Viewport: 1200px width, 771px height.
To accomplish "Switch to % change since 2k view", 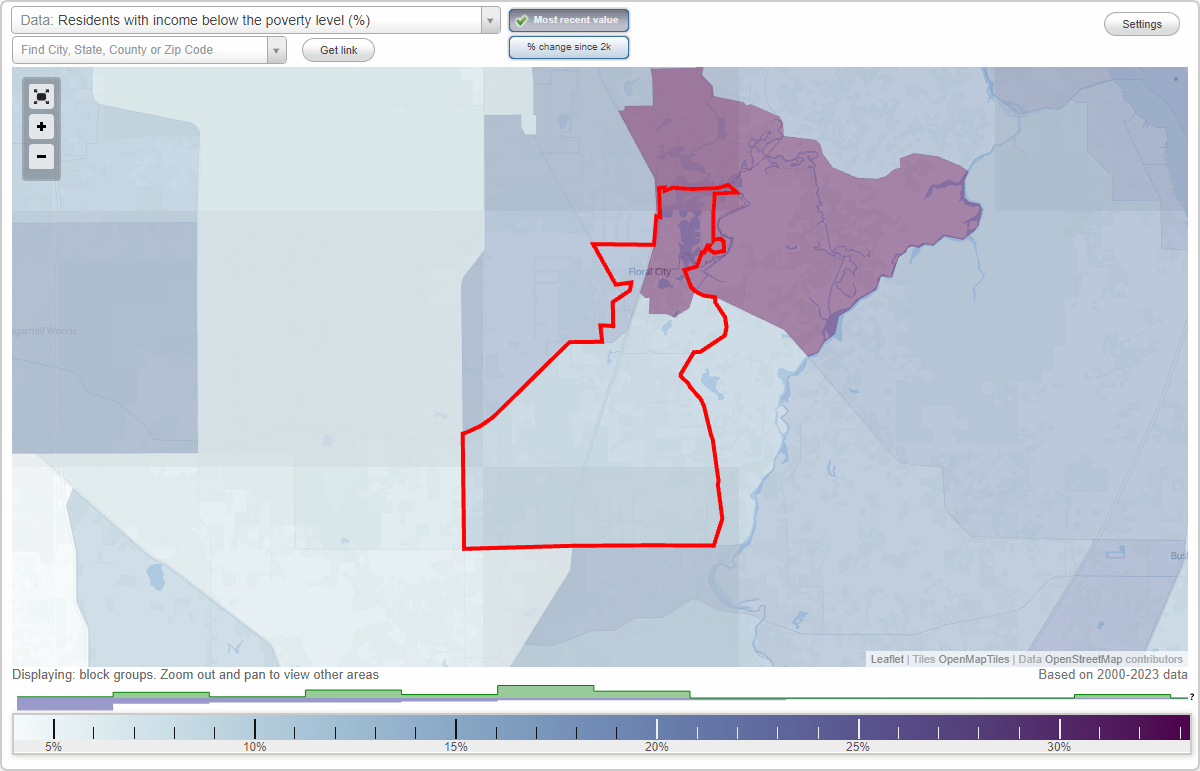I will (569, 46).
